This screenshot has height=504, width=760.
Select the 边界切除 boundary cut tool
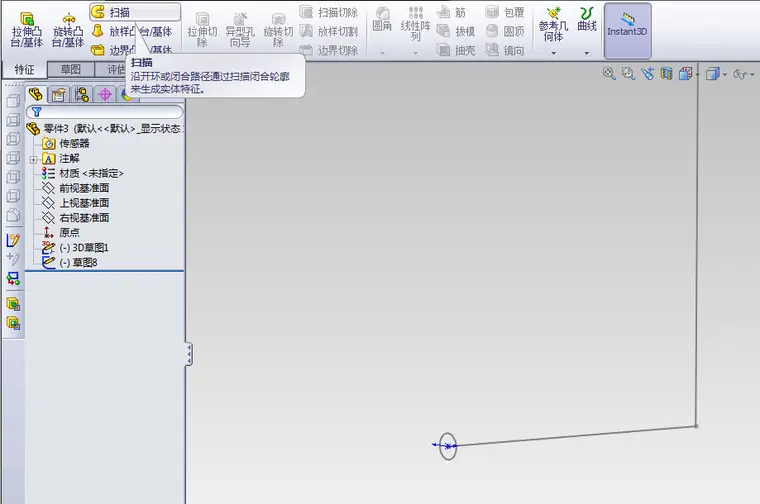329,50
